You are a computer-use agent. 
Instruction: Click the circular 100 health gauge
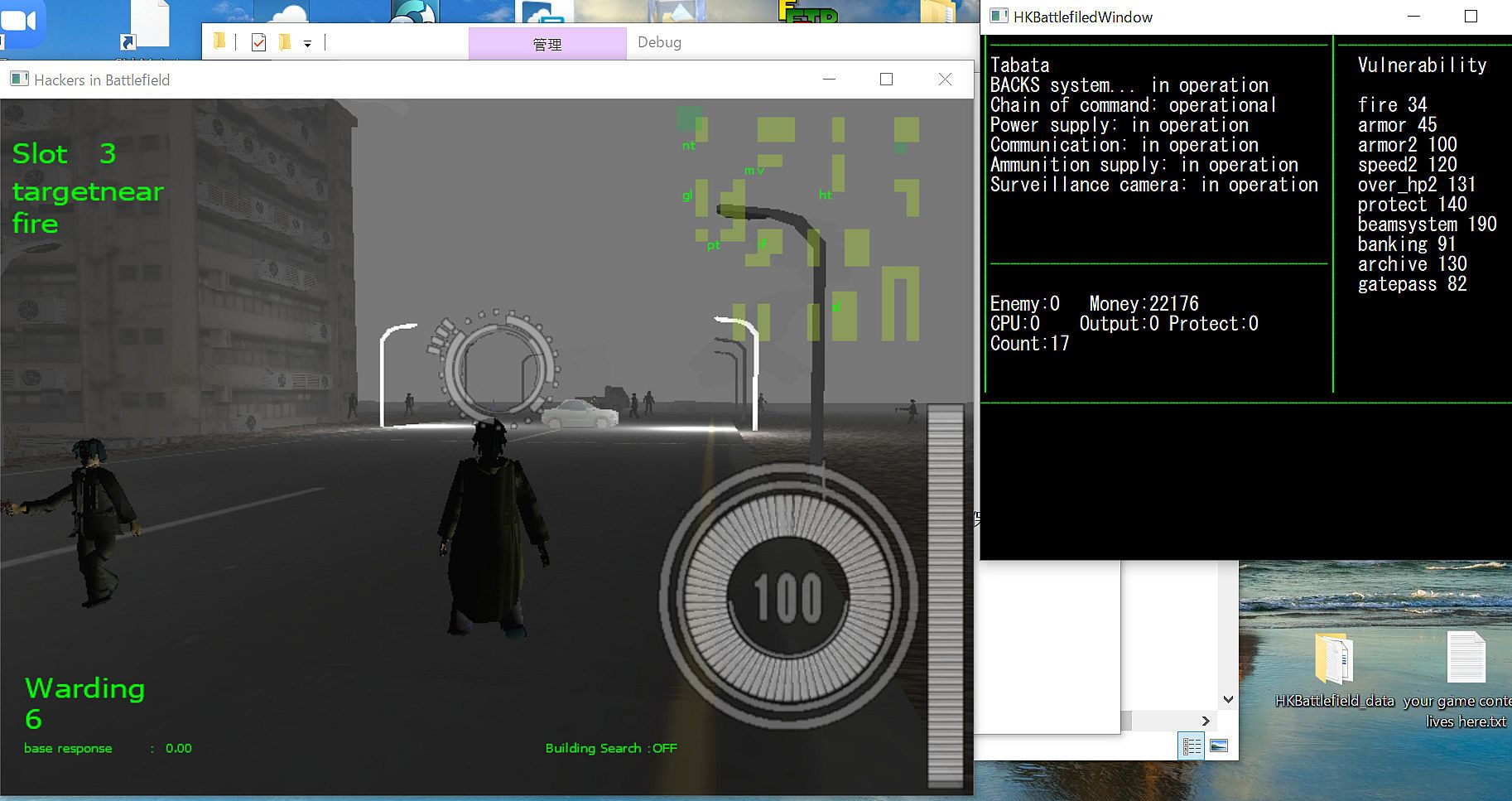coord(787,596)
